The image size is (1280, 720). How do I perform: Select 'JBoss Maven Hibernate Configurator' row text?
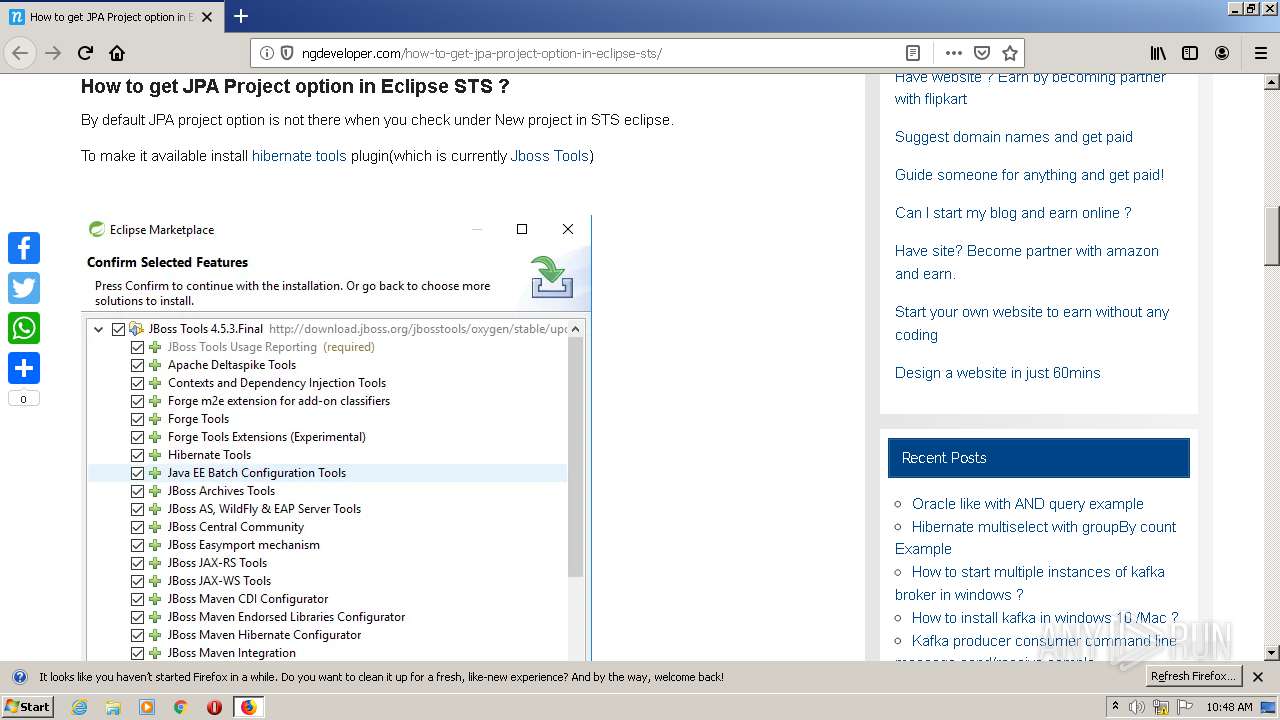264,635
